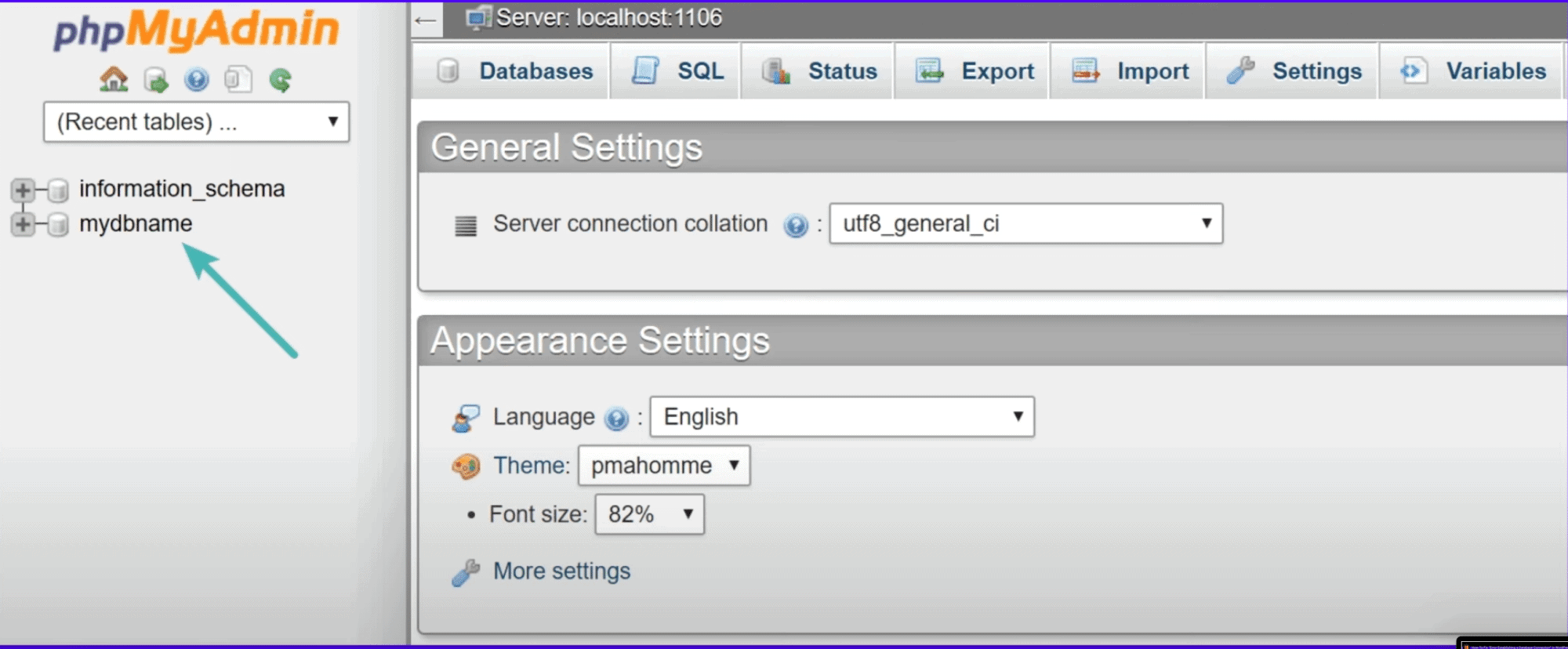Collapse the panel with the left-arrow icon
Screen dimensions: 1568x649
[426, 20]
